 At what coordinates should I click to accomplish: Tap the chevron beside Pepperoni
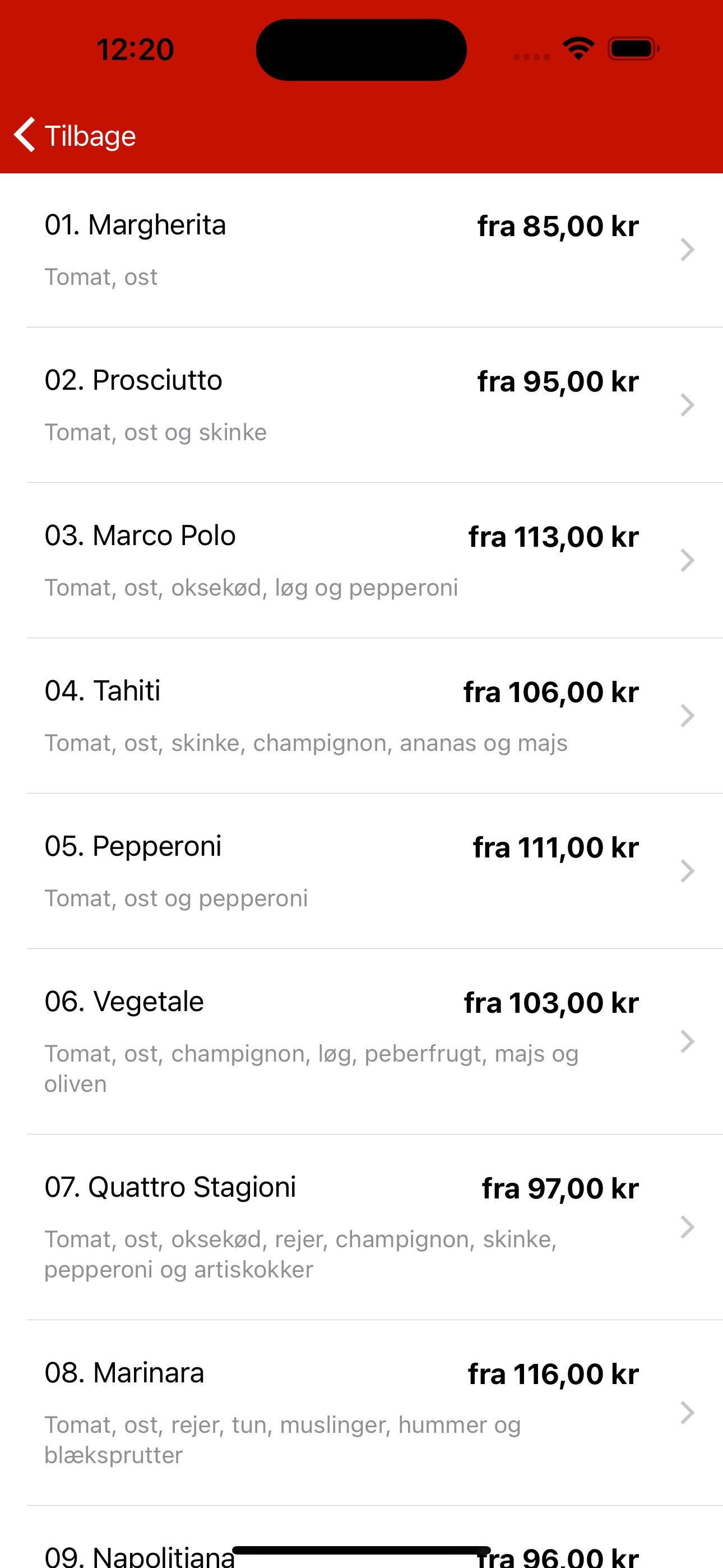coord(687,870)
